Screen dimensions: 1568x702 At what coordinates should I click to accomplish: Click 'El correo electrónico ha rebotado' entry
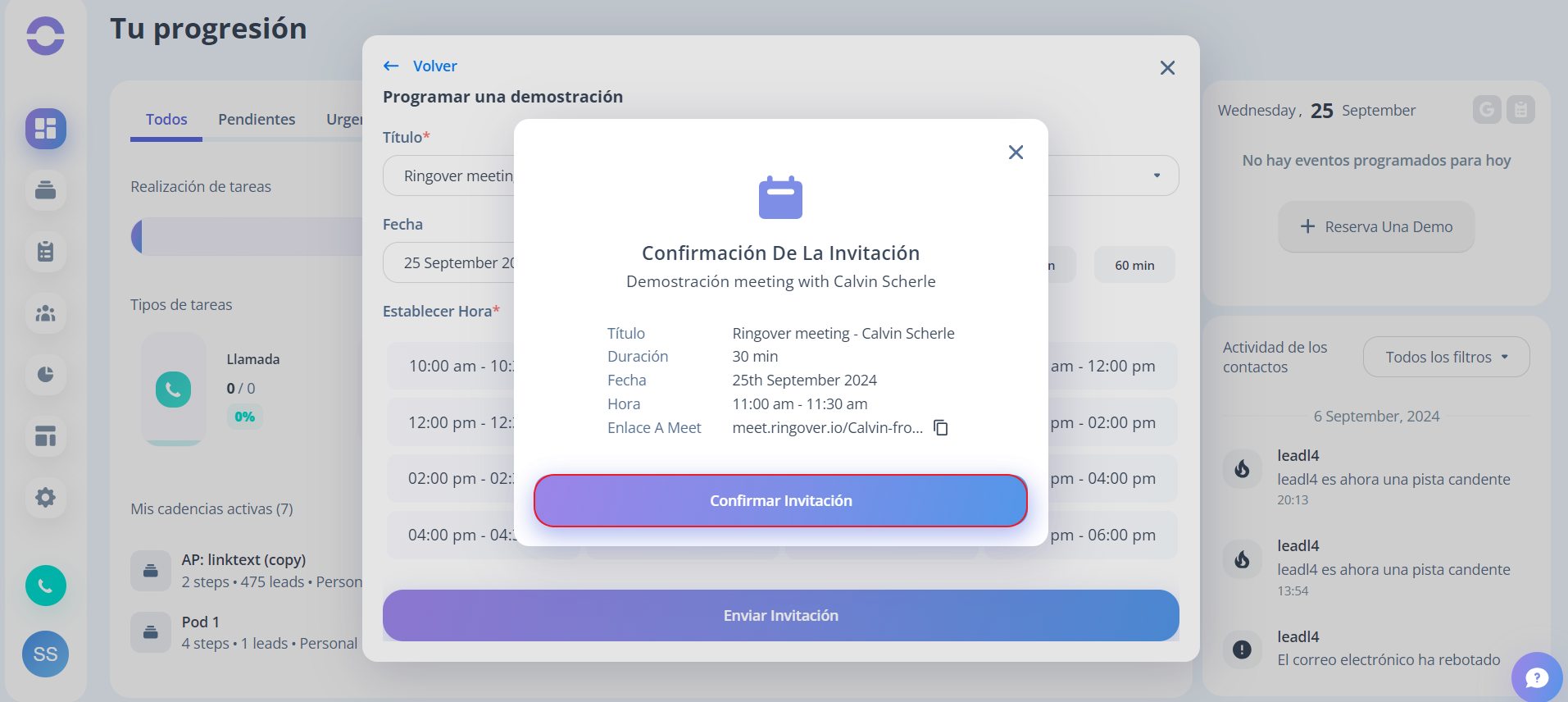(x=1388, y=659)
